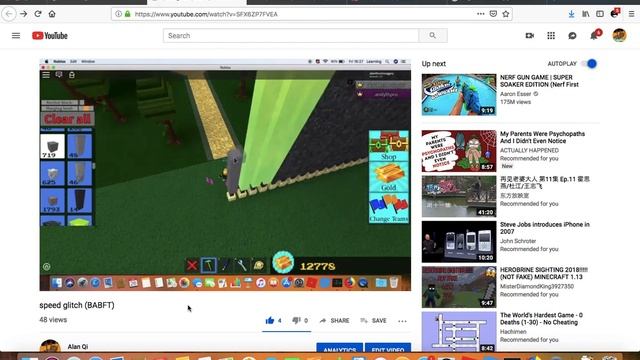The image size is (640, 360).
Task: Open YouTube notifications bell
Action: click(x=594, y=36)
